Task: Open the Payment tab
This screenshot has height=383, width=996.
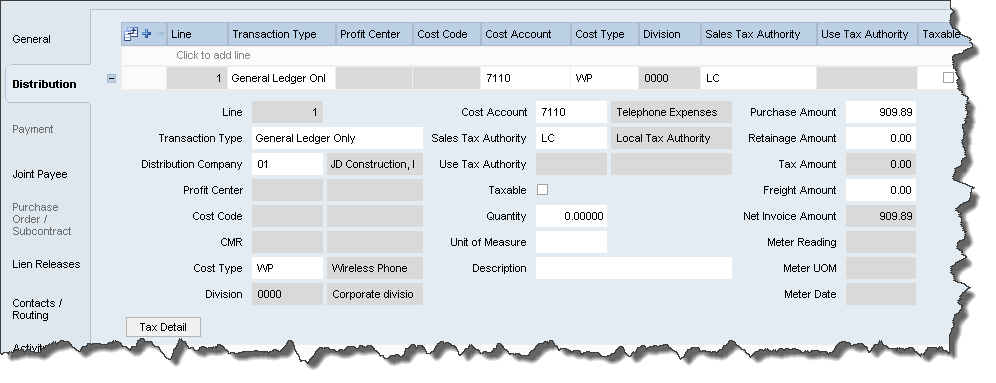Action: coord(32,129)
